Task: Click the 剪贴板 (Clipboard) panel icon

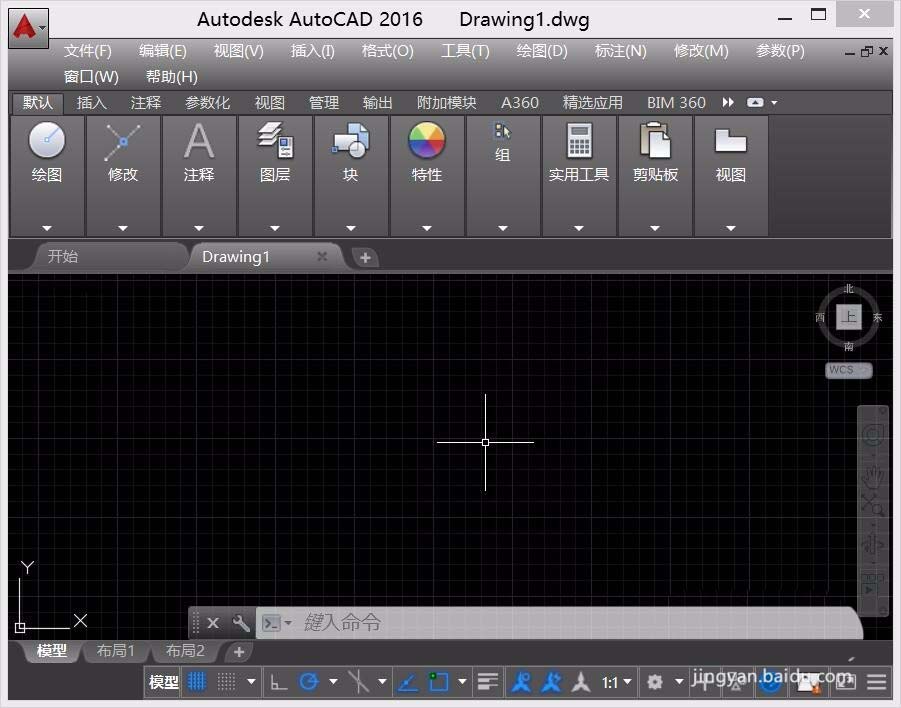Action: pos(654,141)
